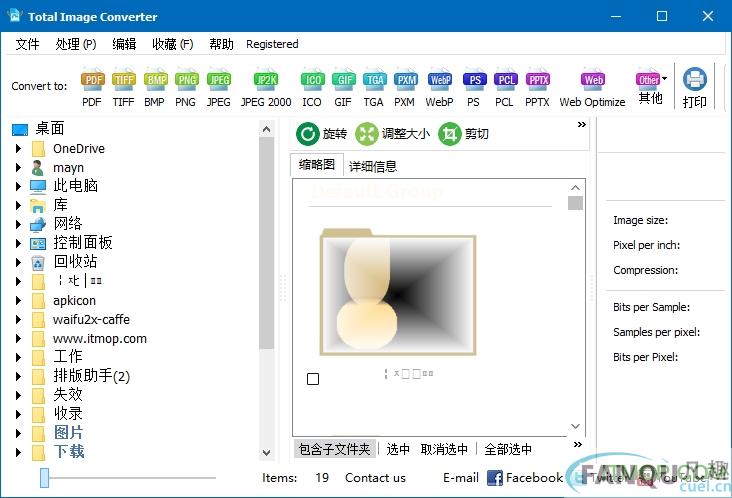This screenshot has width=732, height=498.
Task: Click folder tree scrollbar down arrow
Action: pos(267,452)
